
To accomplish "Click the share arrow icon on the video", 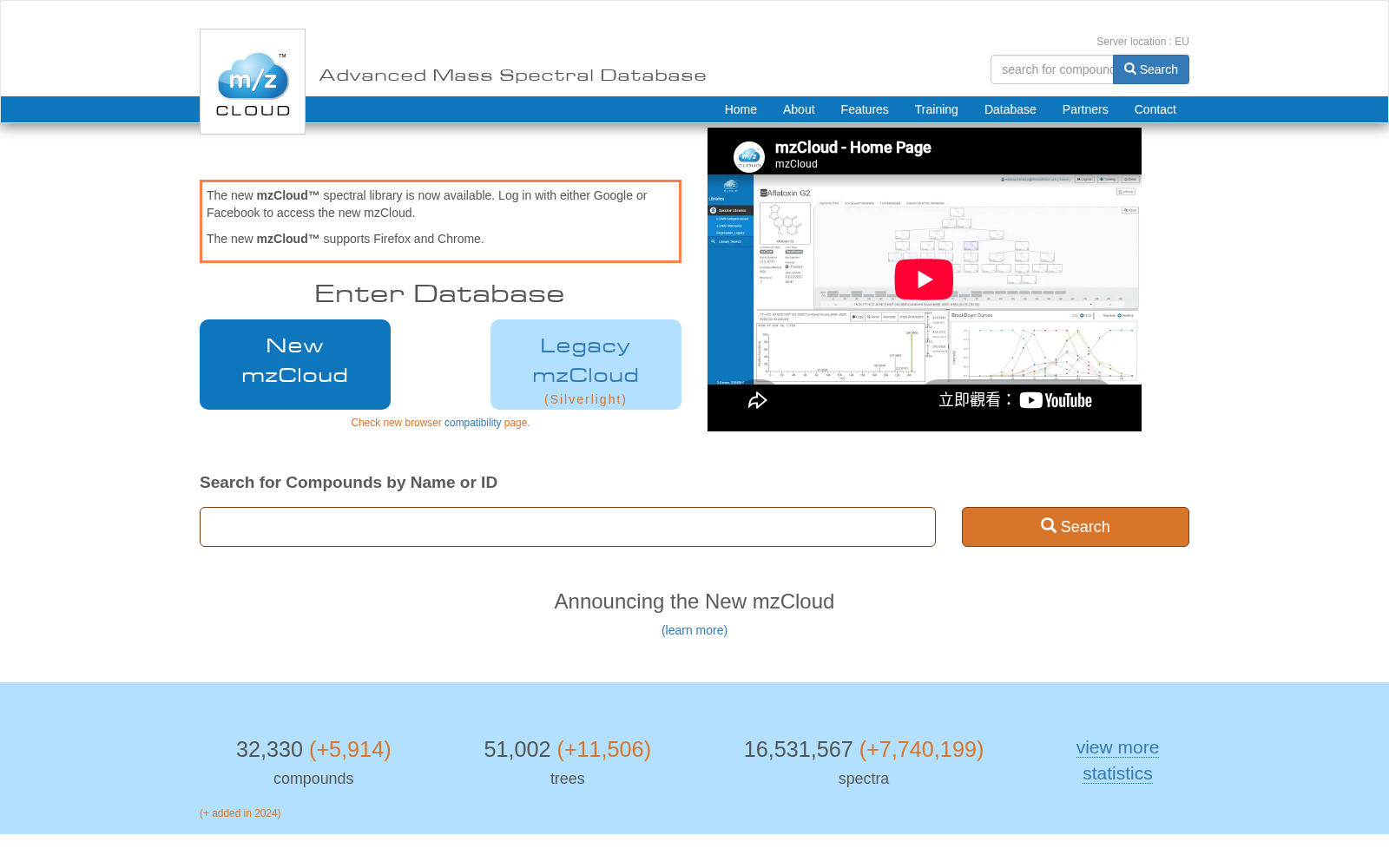I will coord(758,400).
